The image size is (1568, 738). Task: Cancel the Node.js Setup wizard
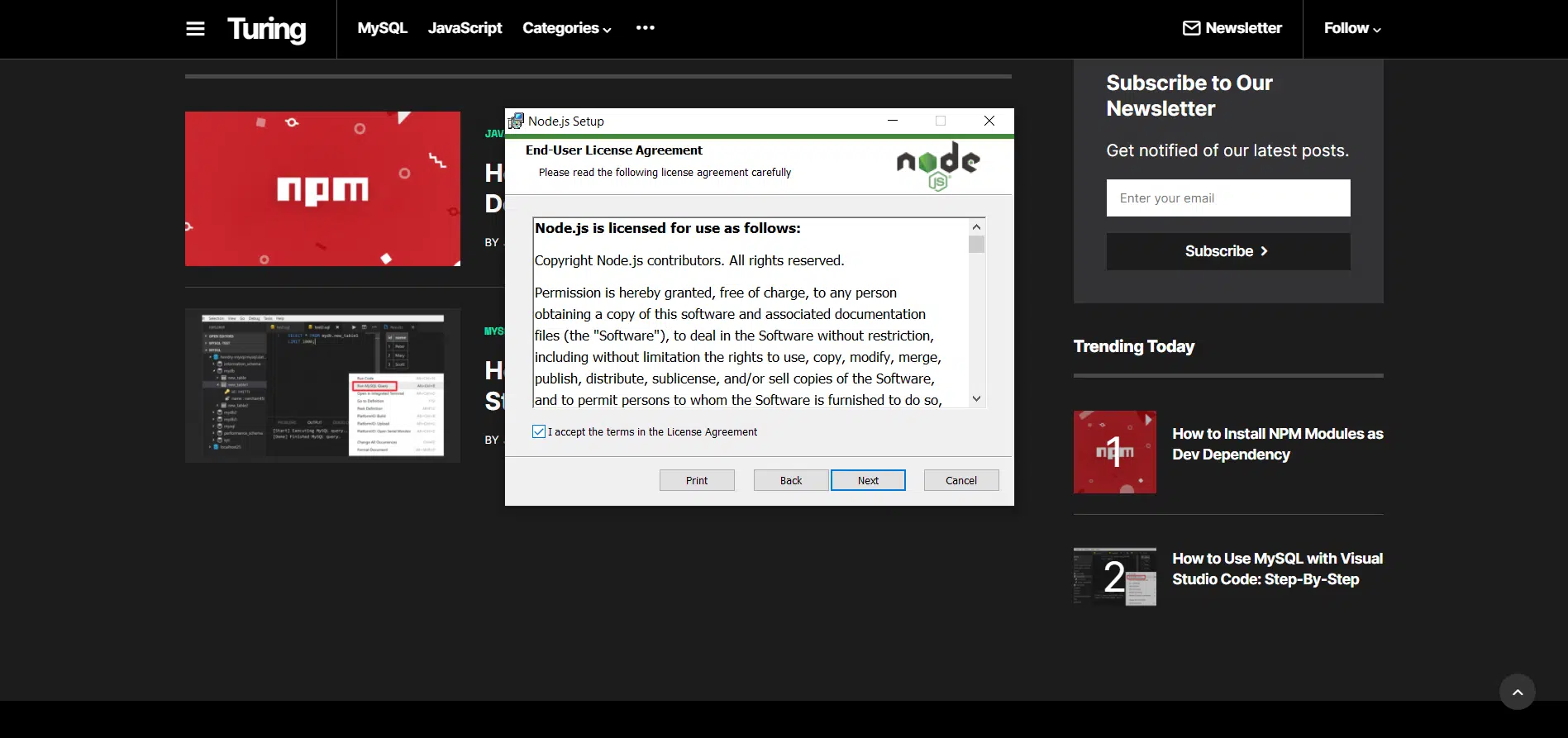pyautogui.click(x=961, y=480)
